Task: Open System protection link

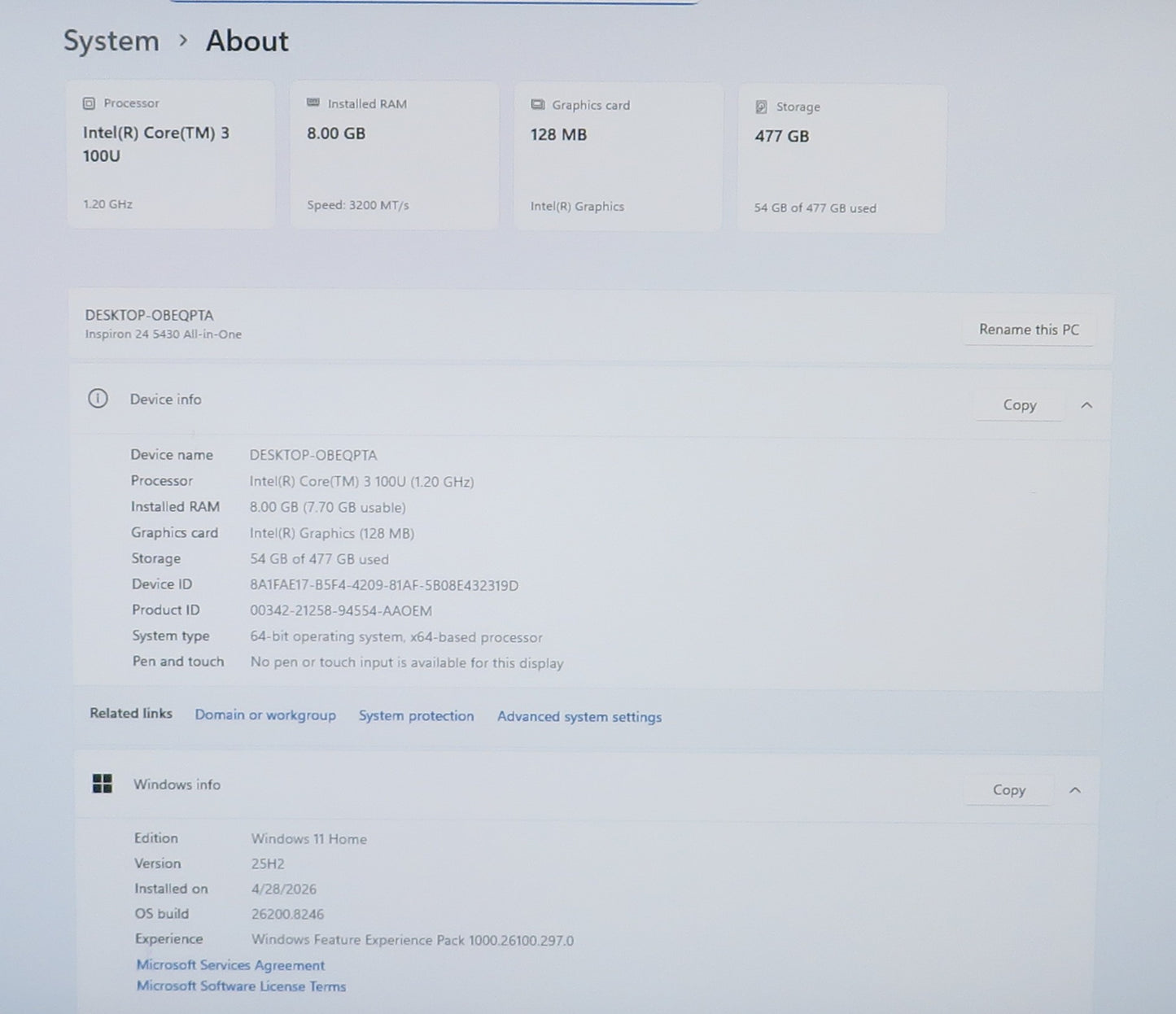Action: pos(416,716)
